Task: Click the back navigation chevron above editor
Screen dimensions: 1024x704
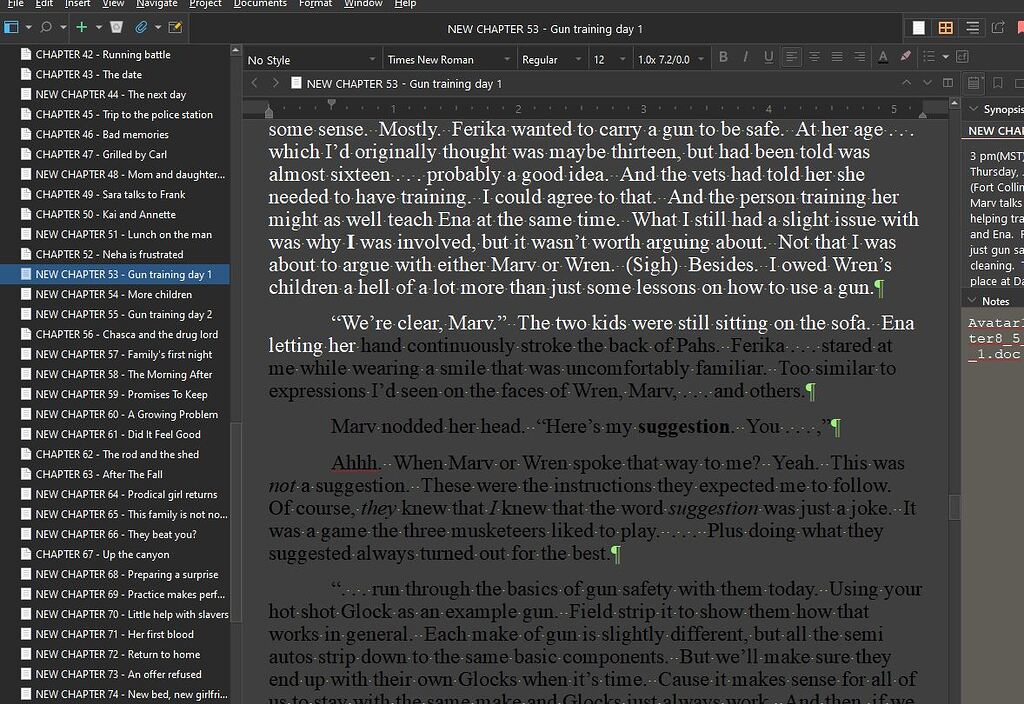Action: (x=254, y=84)
